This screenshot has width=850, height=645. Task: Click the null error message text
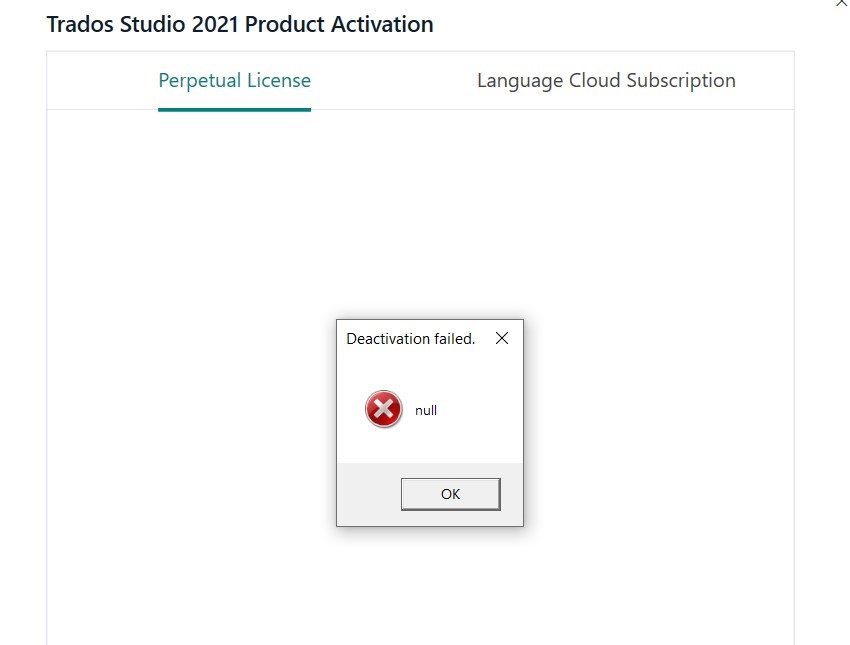pos(426,410)
